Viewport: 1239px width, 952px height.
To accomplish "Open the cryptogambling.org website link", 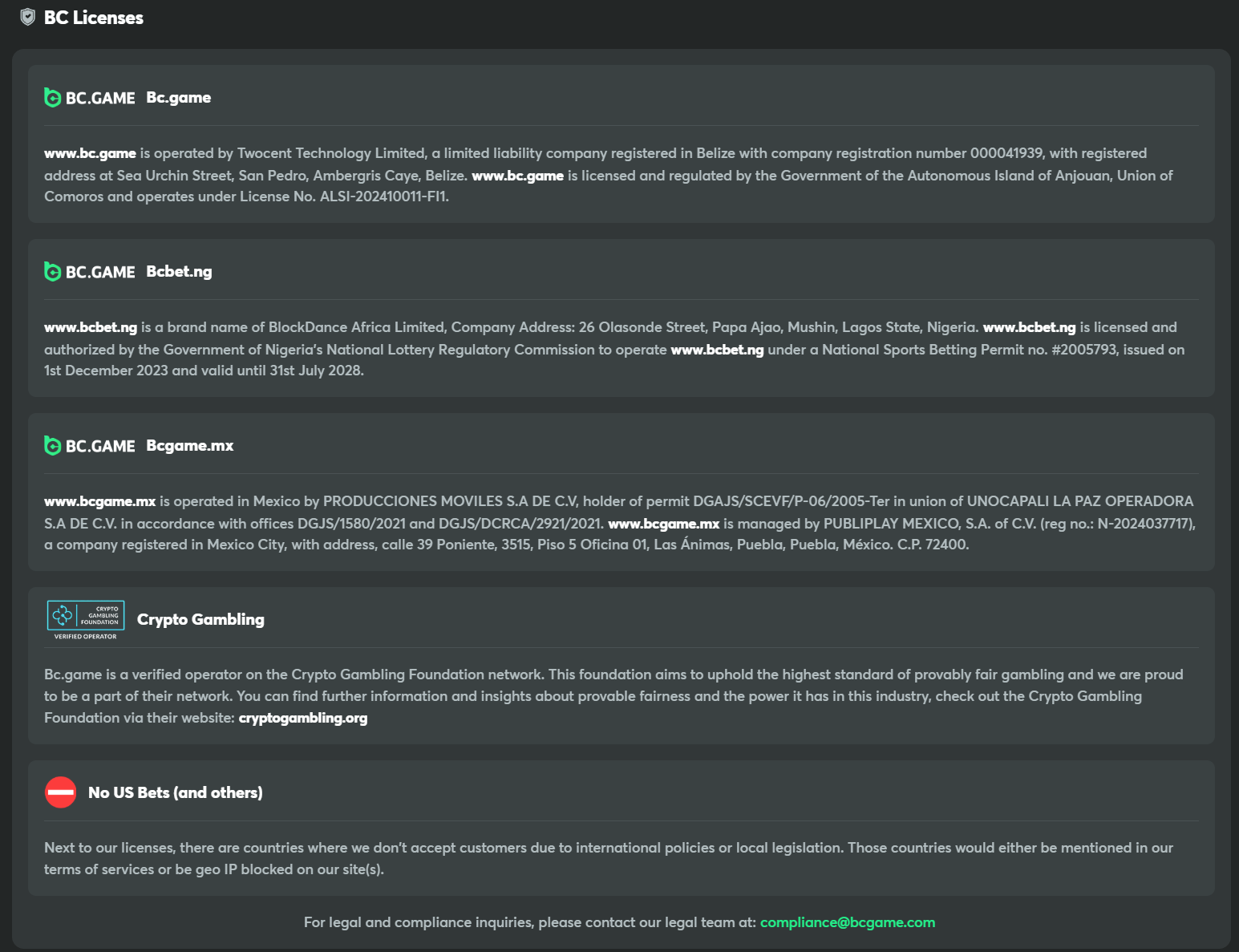I will coord(302,718).
